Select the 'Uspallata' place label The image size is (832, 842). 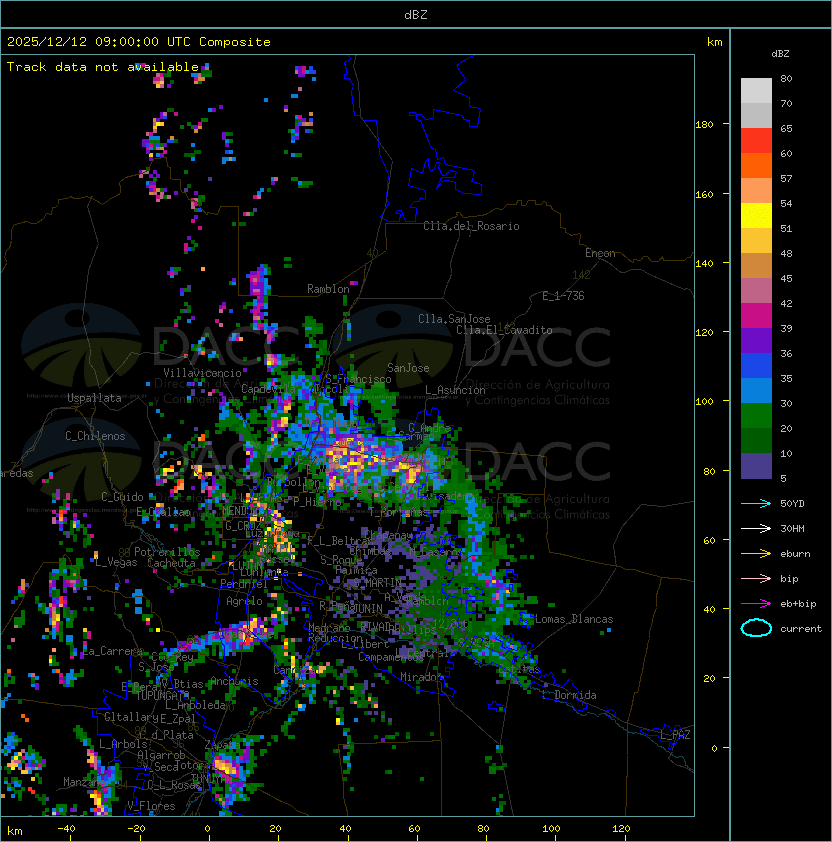94,398
